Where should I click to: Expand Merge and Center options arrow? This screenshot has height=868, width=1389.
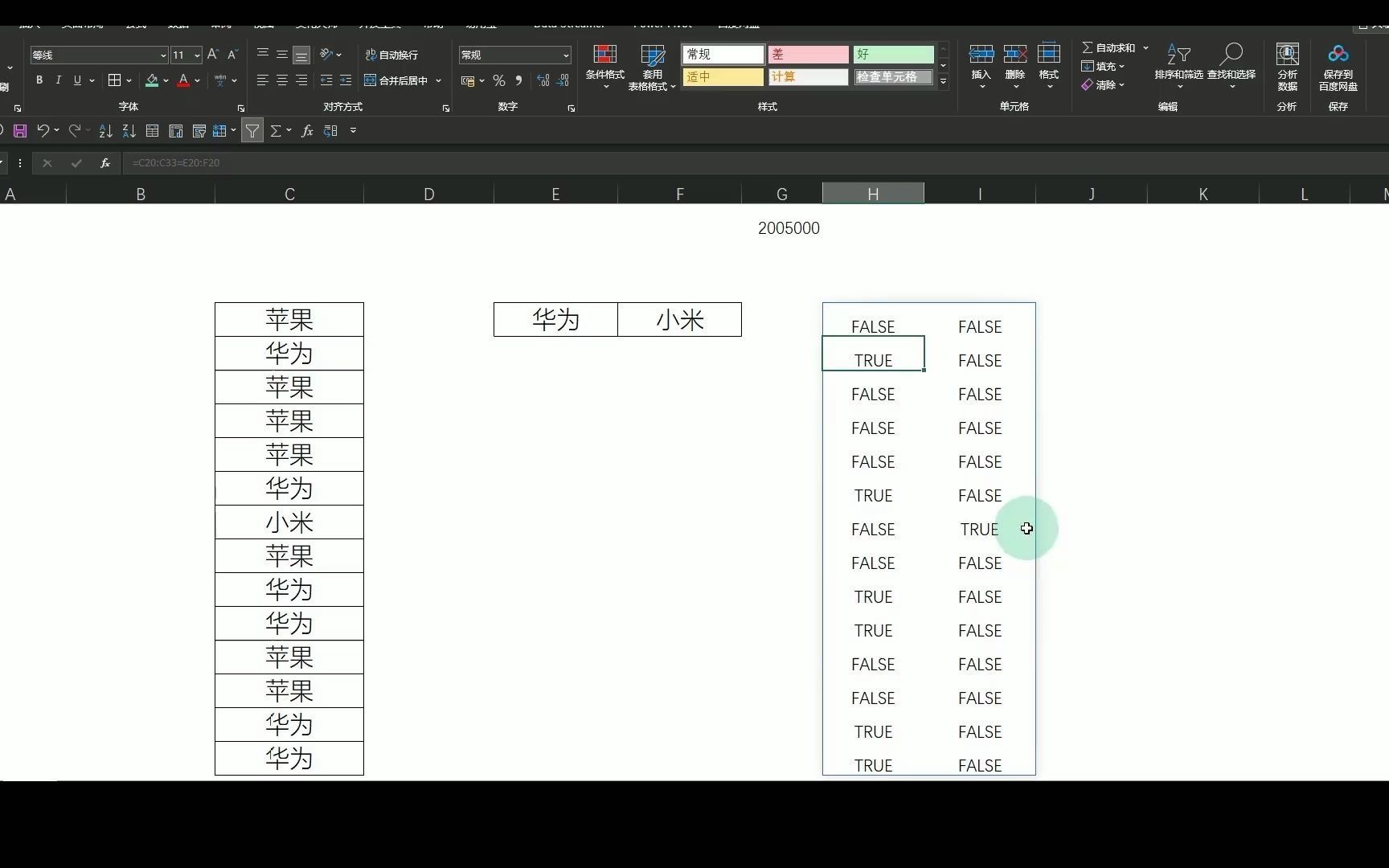coord(439,80)
